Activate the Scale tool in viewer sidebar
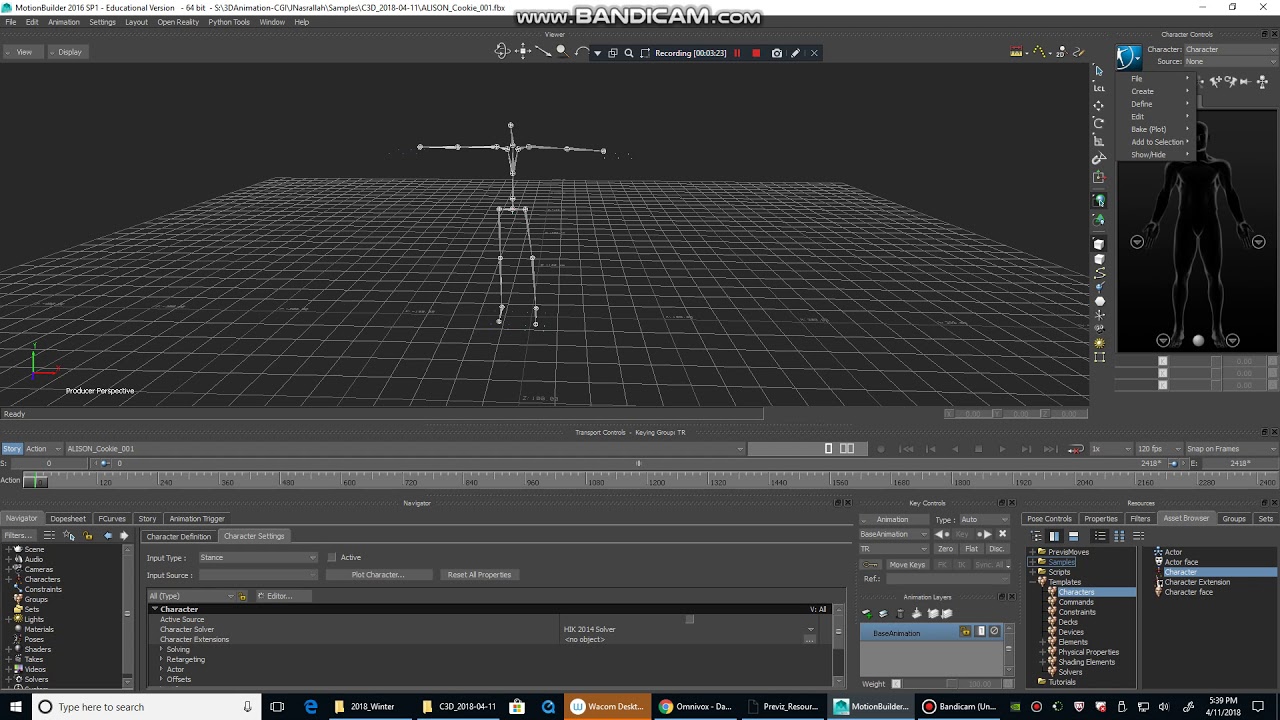The width and height of the screenshot is (1280, 720). tap(1099, 141)
